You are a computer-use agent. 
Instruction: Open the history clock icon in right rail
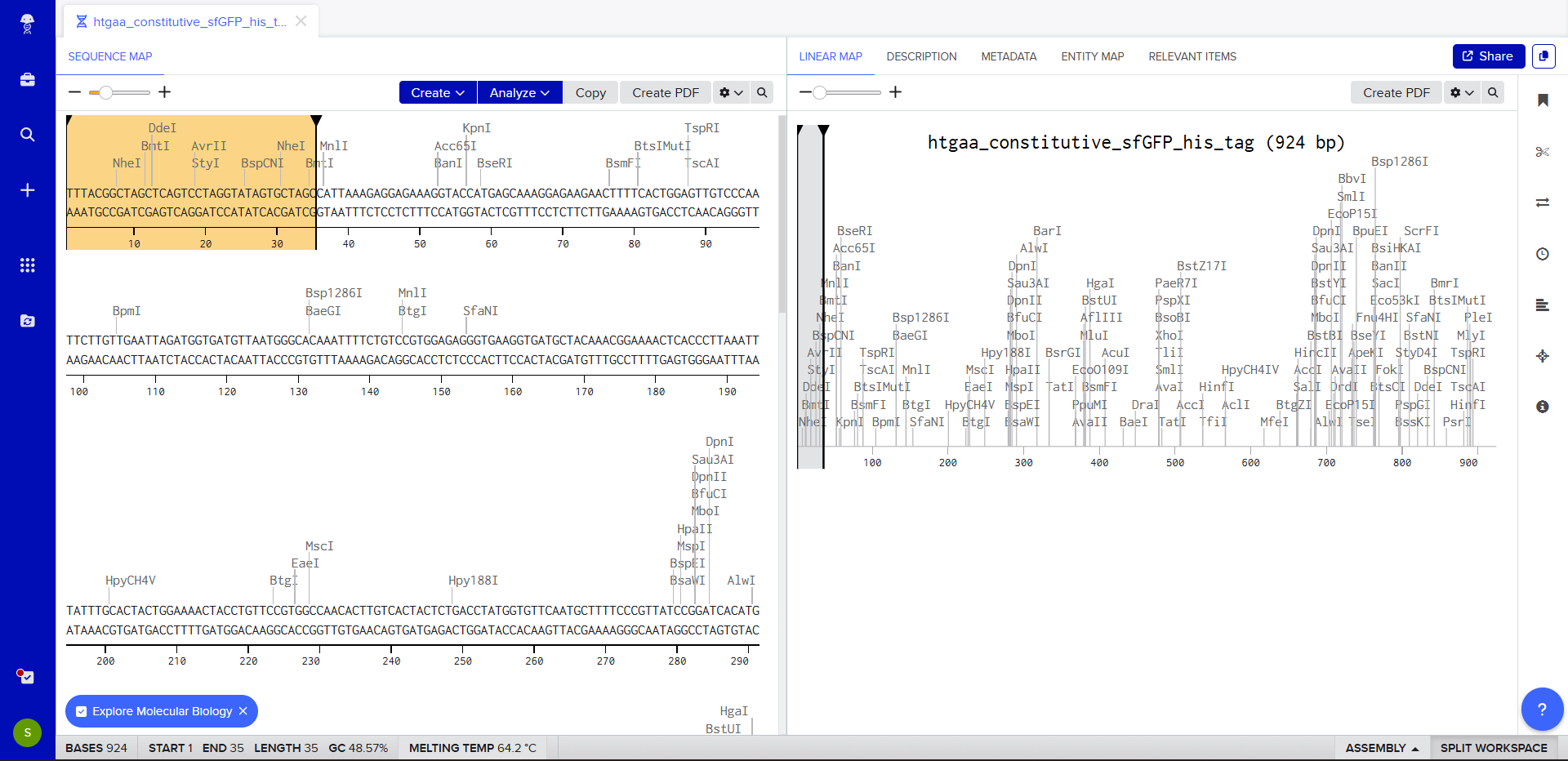[x=1542, y=254]
